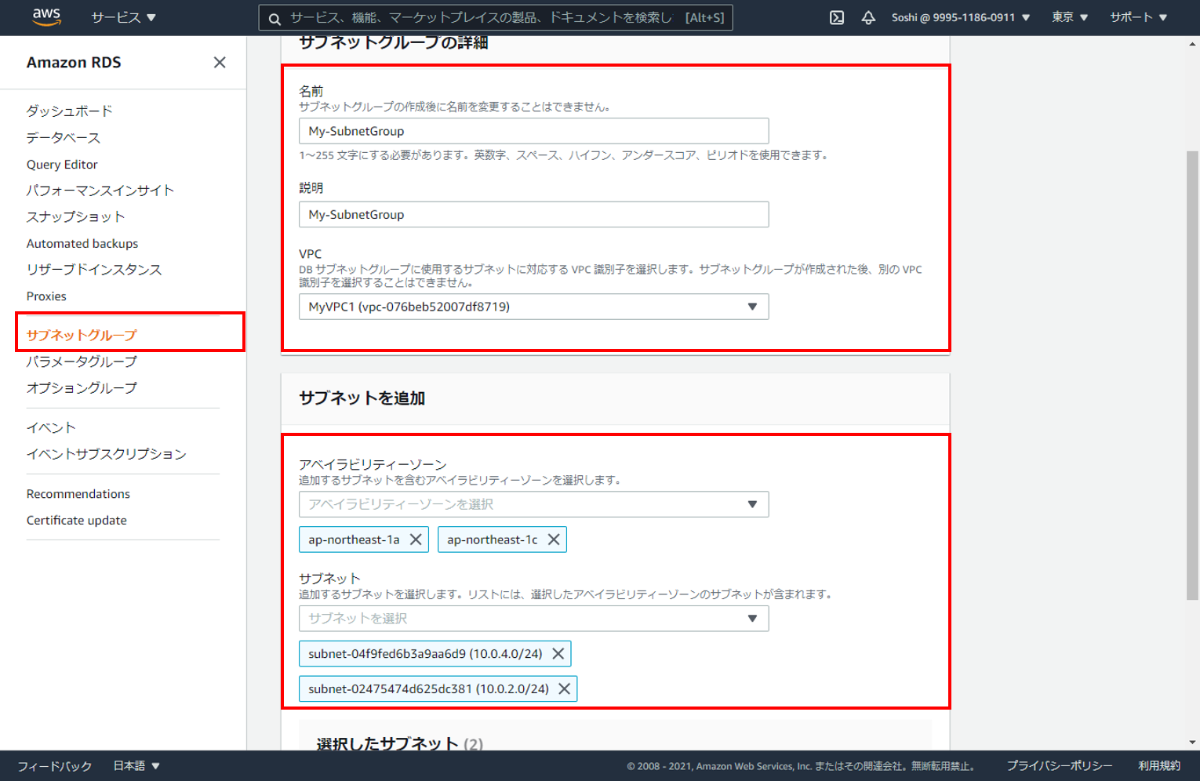The image size is (1200, 781).
Task: Click the 説明 description input field
Action: (x=534, y=214)
